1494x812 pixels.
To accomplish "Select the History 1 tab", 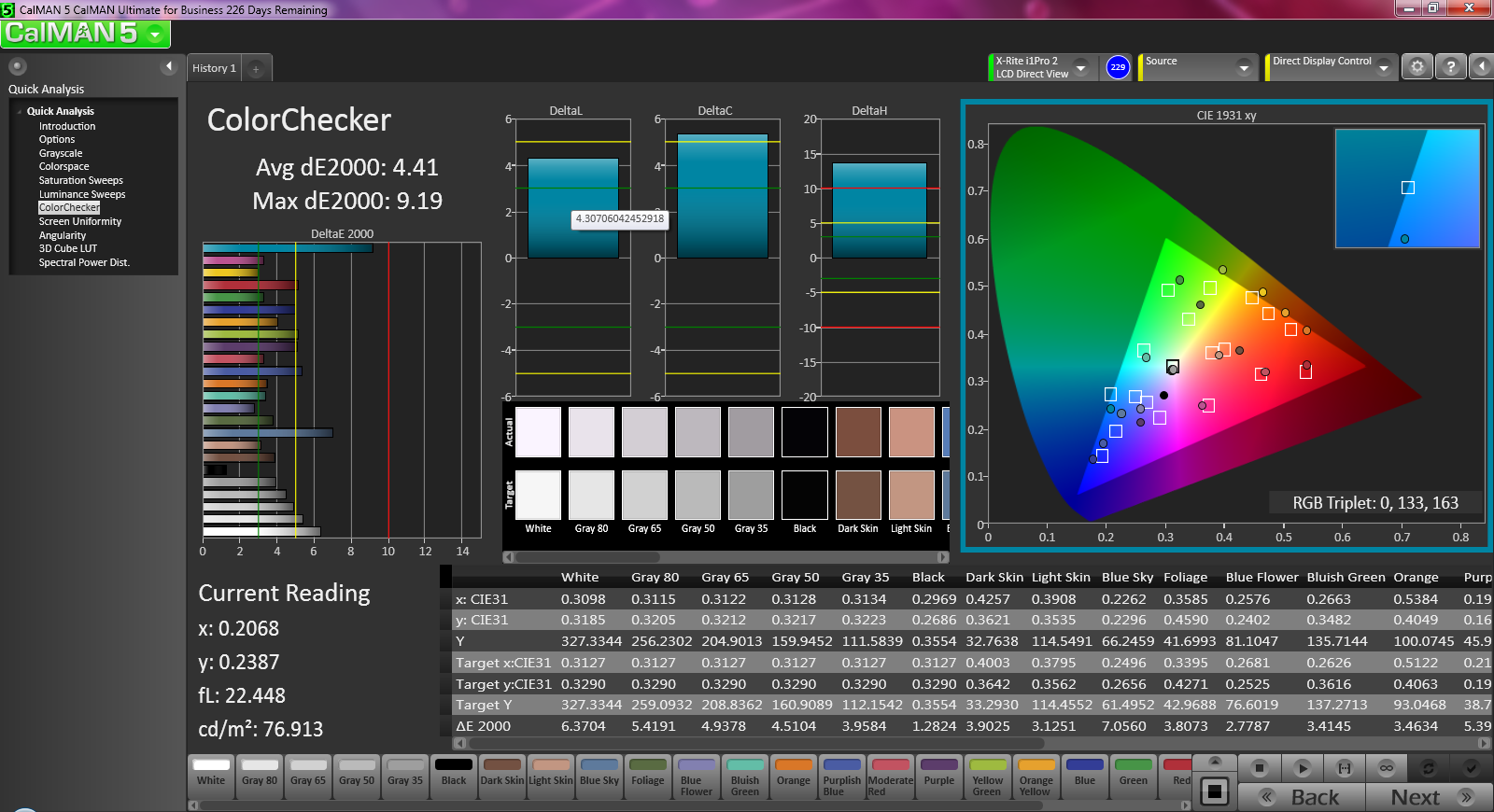I will pos(214,68).
